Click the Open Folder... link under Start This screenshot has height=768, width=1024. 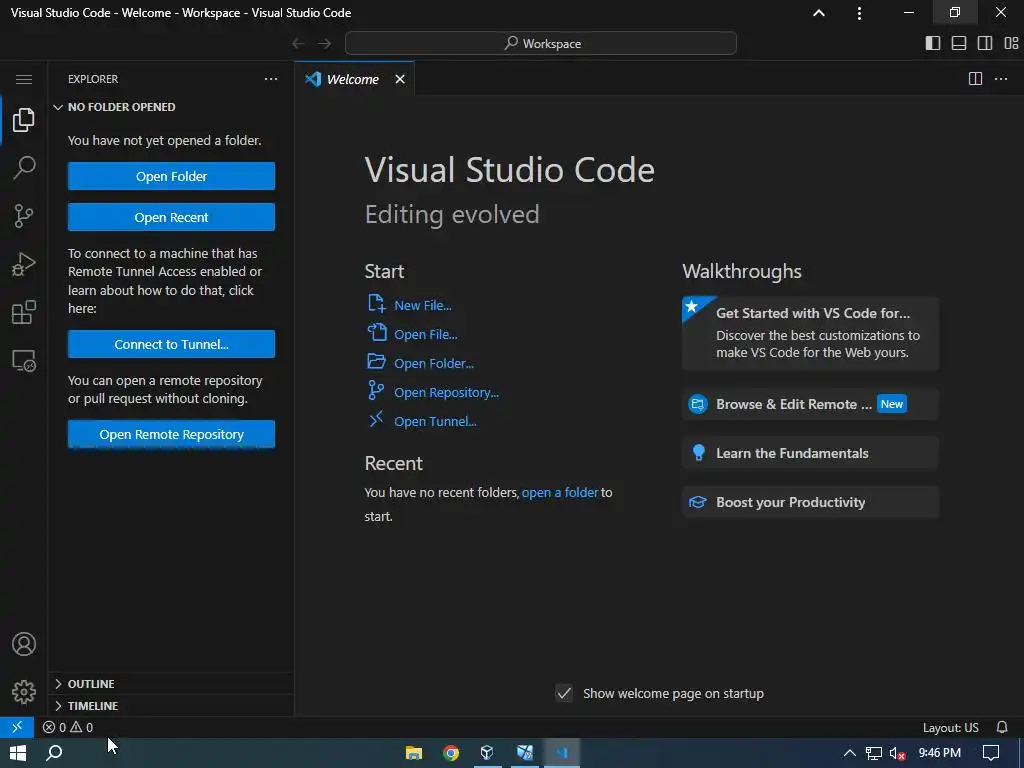(434, 363)
